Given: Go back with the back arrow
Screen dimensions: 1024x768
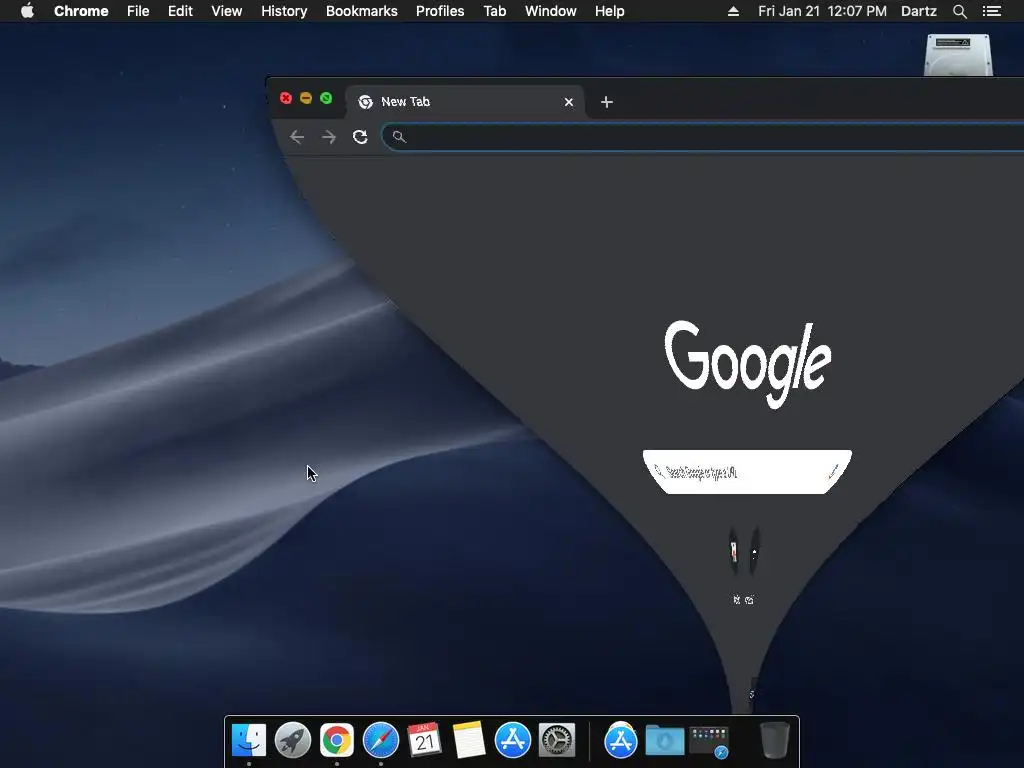Looking at the screenshot, I should click(297, 136).
